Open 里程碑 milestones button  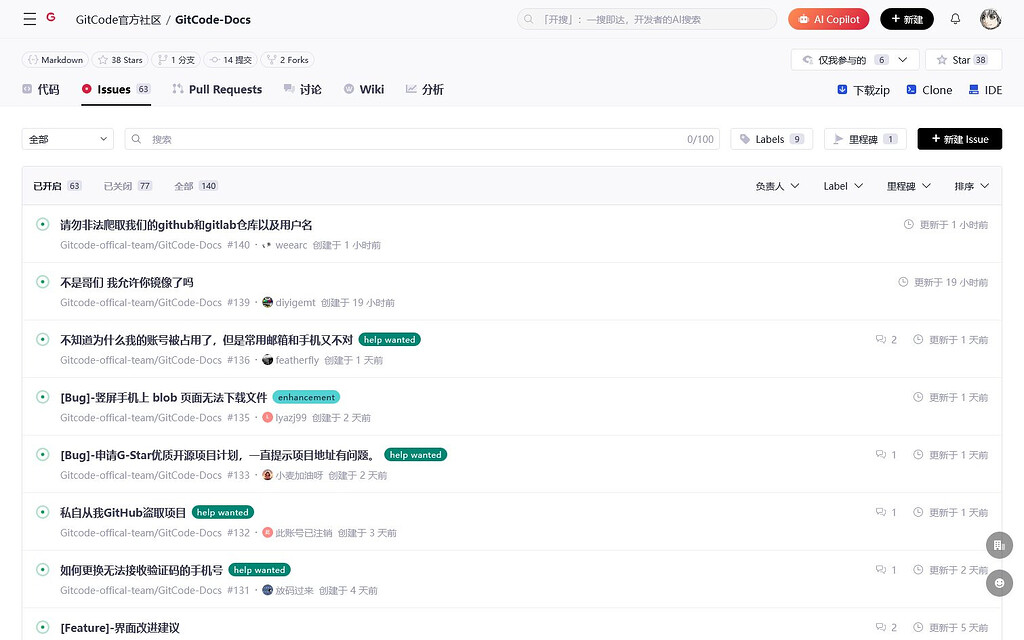pyautogui.click(x=865, y=139)
